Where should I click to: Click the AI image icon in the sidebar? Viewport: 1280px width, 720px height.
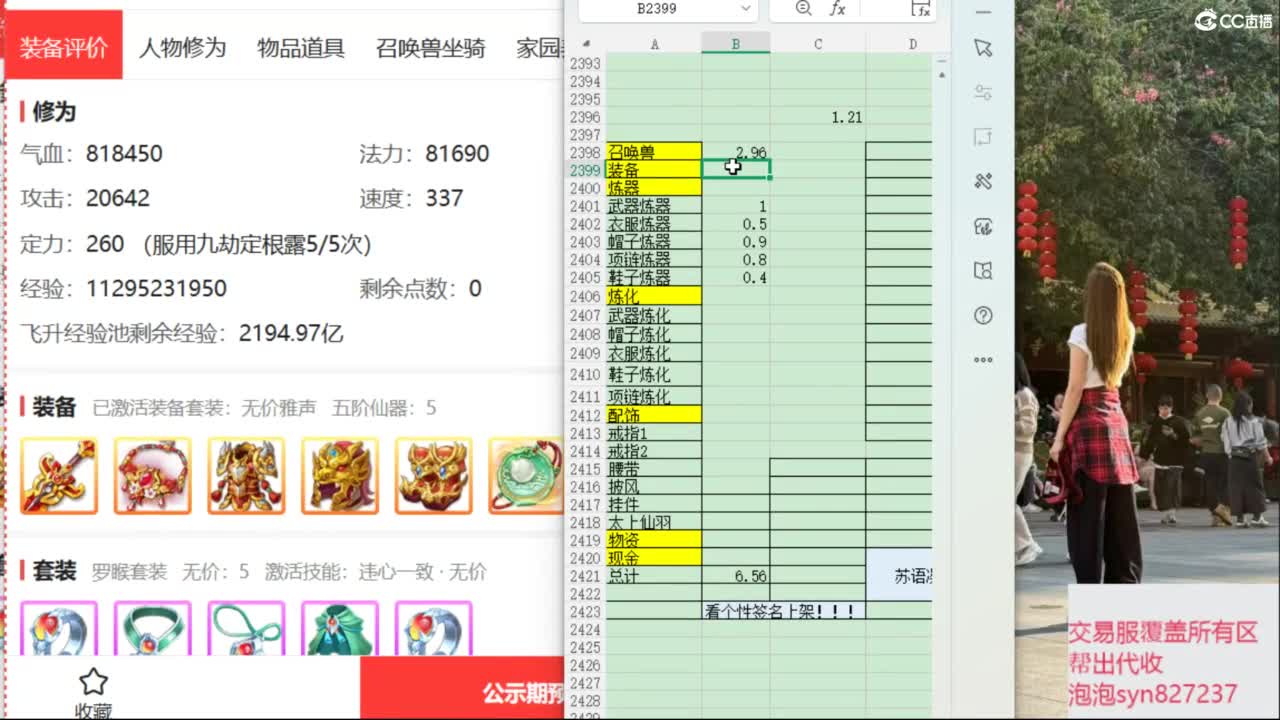pos(983,226)
